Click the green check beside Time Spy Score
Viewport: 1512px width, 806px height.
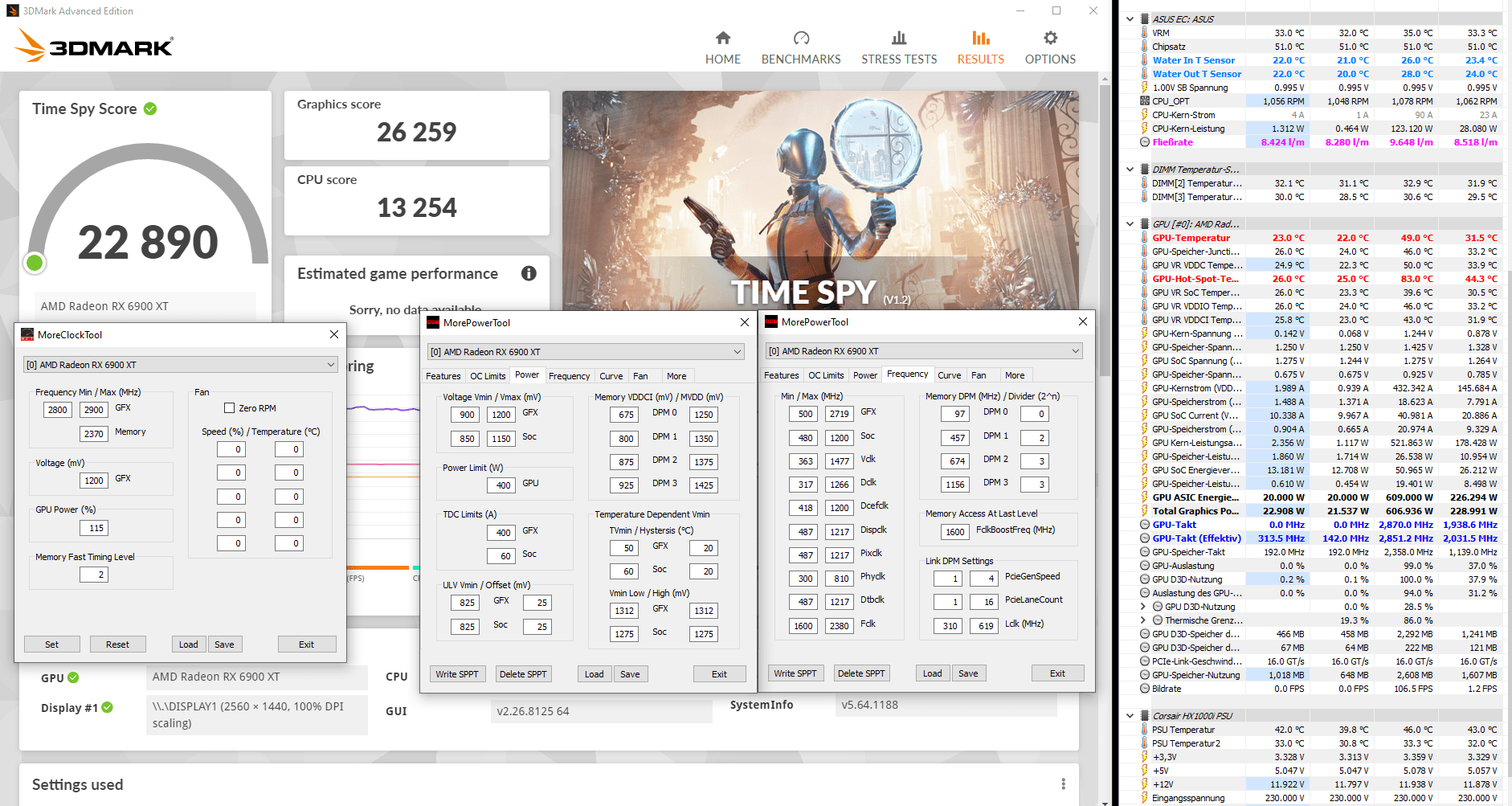click(x=150, y=108)
